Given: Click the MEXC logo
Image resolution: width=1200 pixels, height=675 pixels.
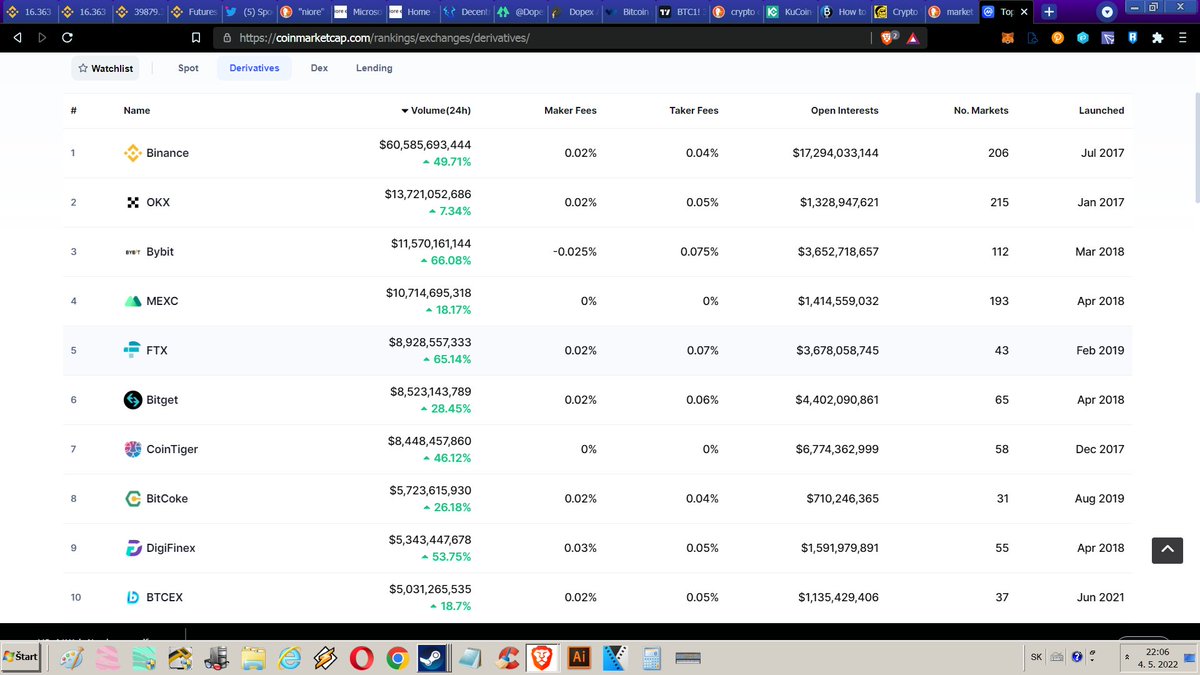Looking at the screenshot, I should [x=132, y=301].
